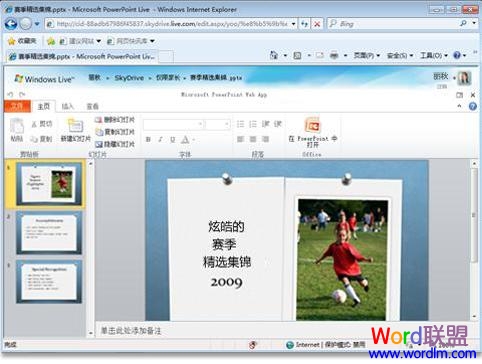Click the slide panel scroll up arrow
This screenshot has height=364, width=482.
tap(90, 164)
